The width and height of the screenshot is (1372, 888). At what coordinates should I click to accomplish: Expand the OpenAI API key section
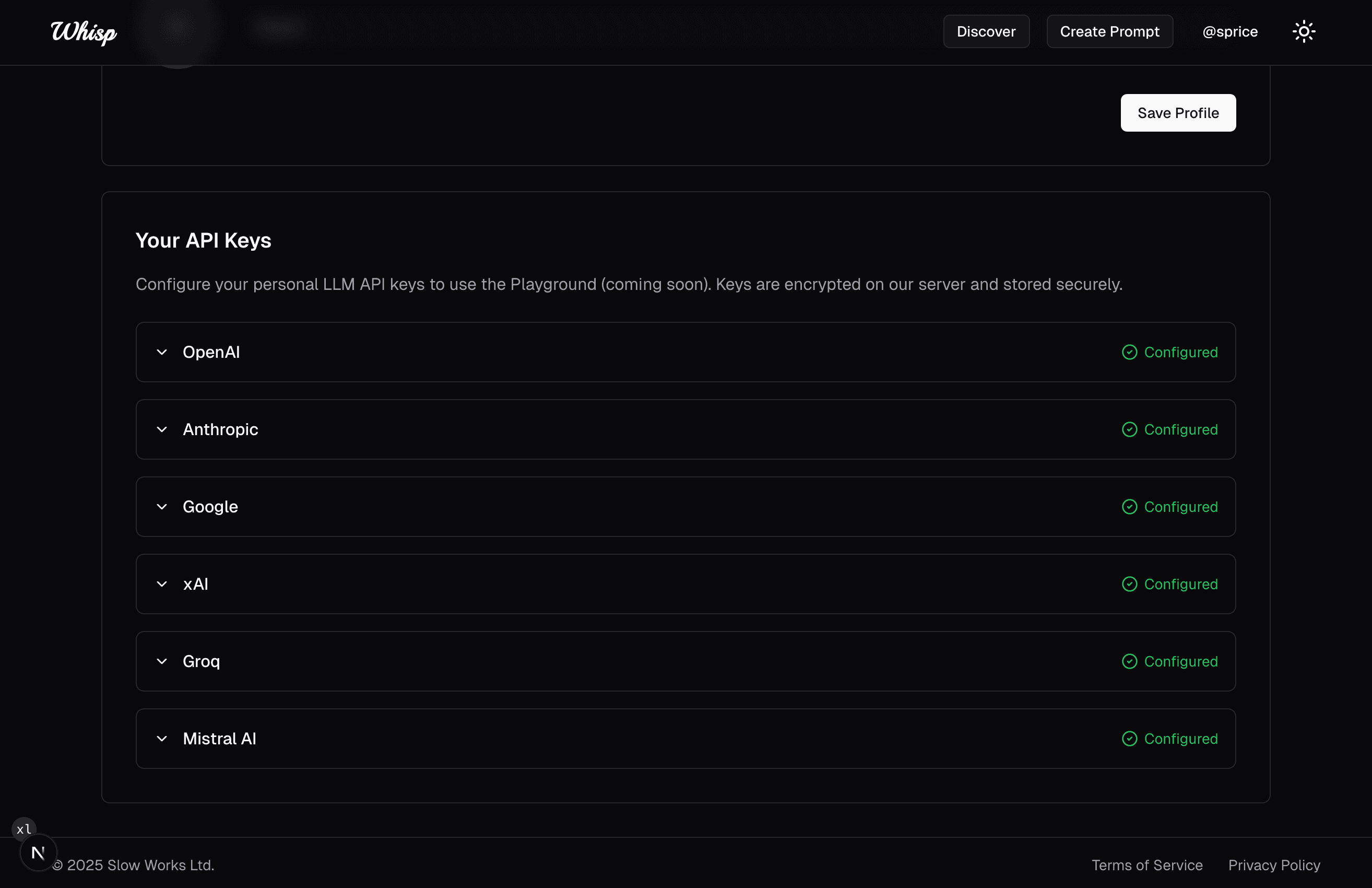(x=162, y=352)
